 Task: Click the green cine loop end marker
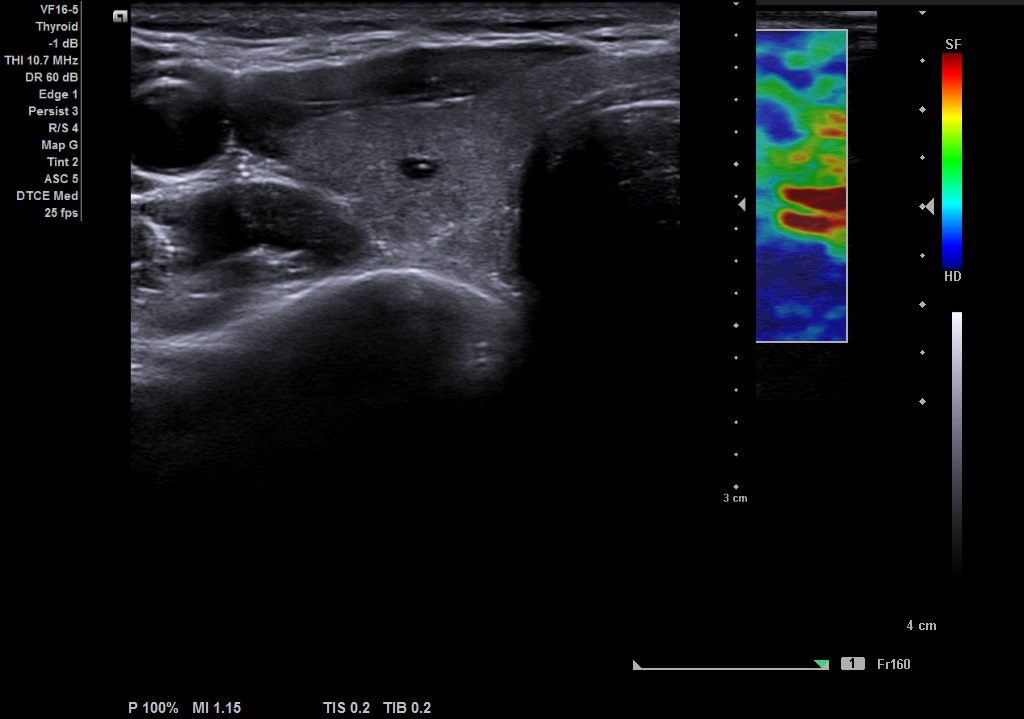822,664
